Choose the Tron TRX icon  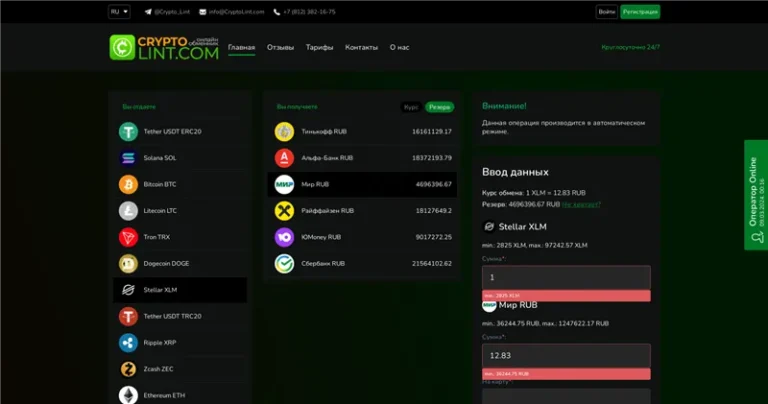pos(128,237)
